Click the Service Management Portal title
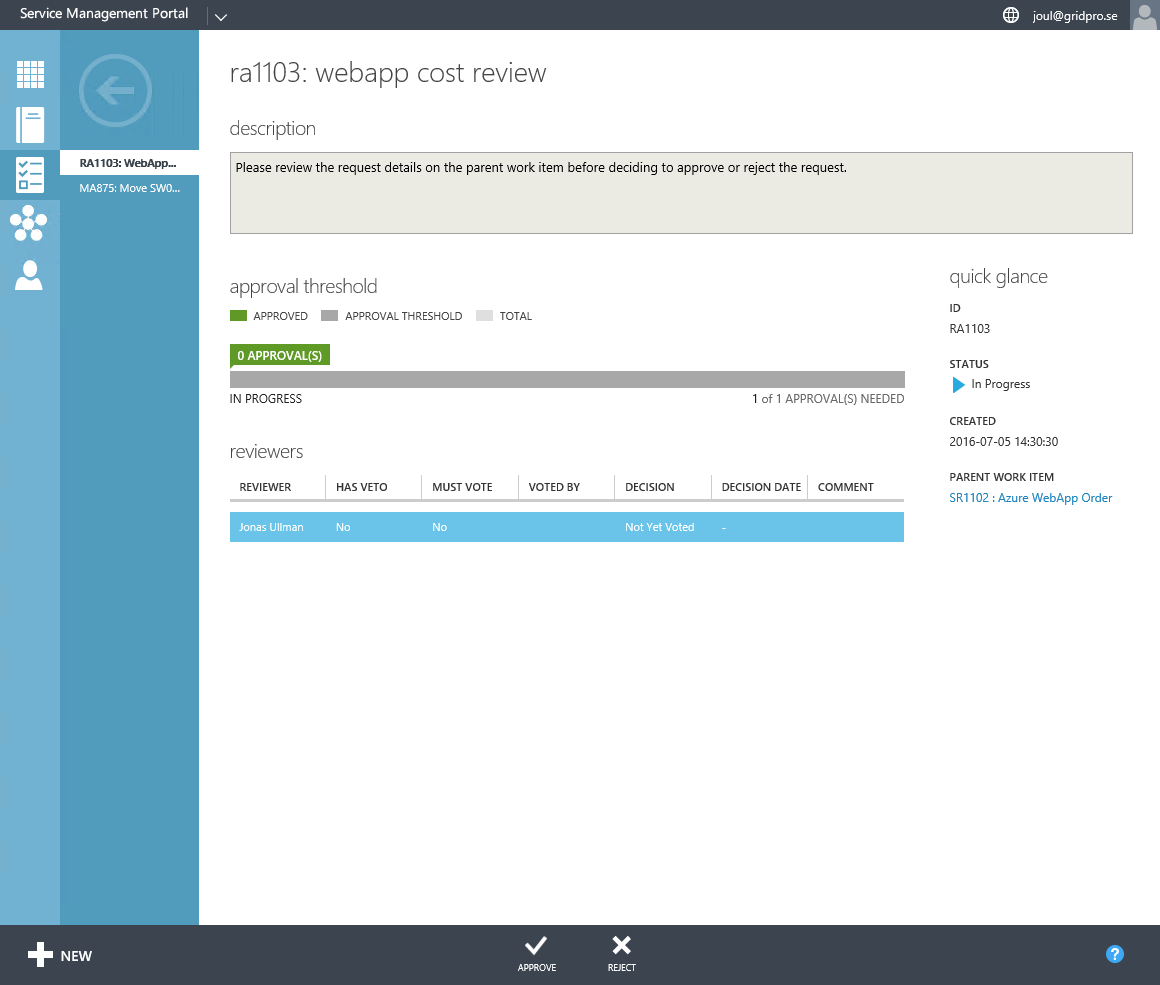Screen dimensions: 1160x985 click(x=104, y=13)
